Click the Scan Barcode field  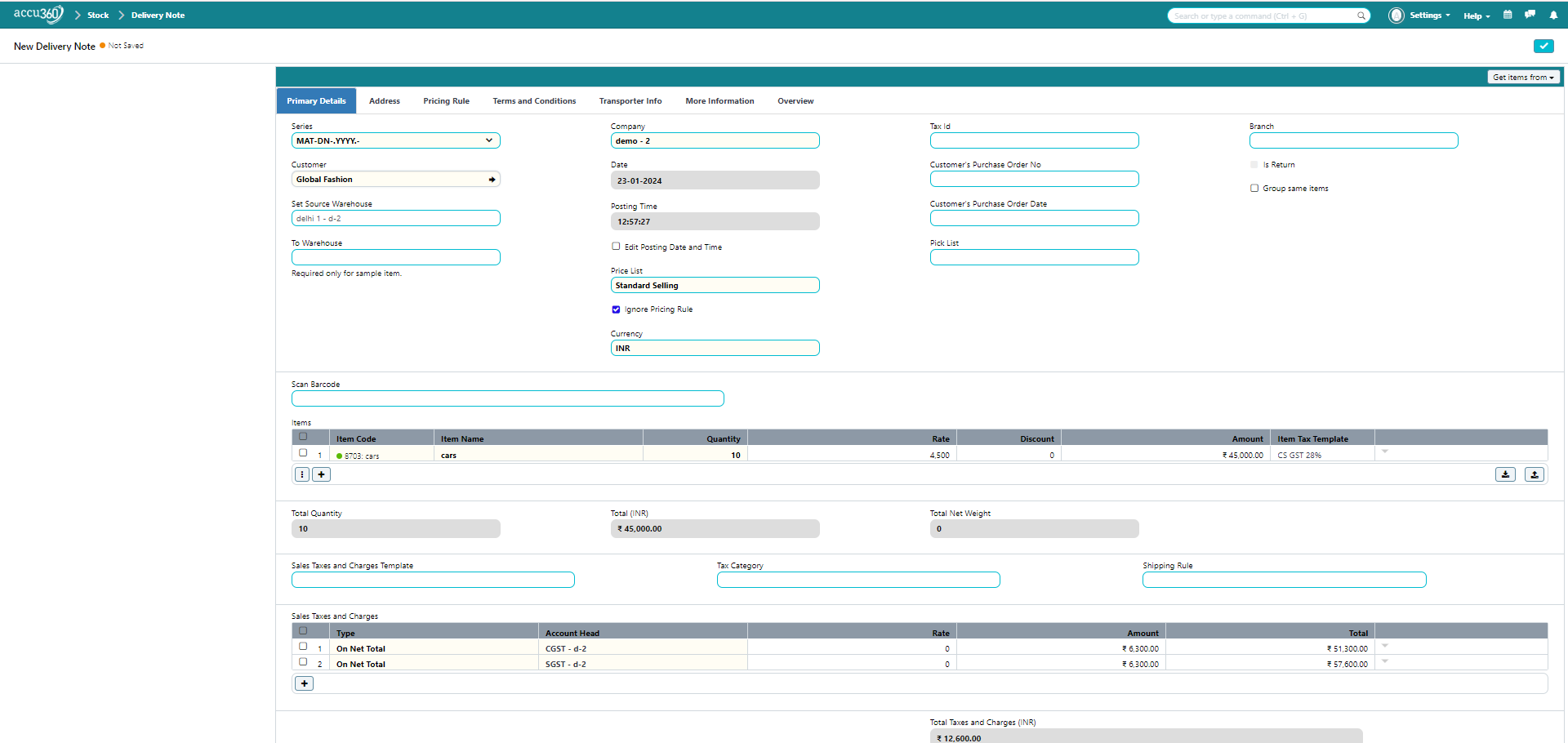click(x=508, y=398)
